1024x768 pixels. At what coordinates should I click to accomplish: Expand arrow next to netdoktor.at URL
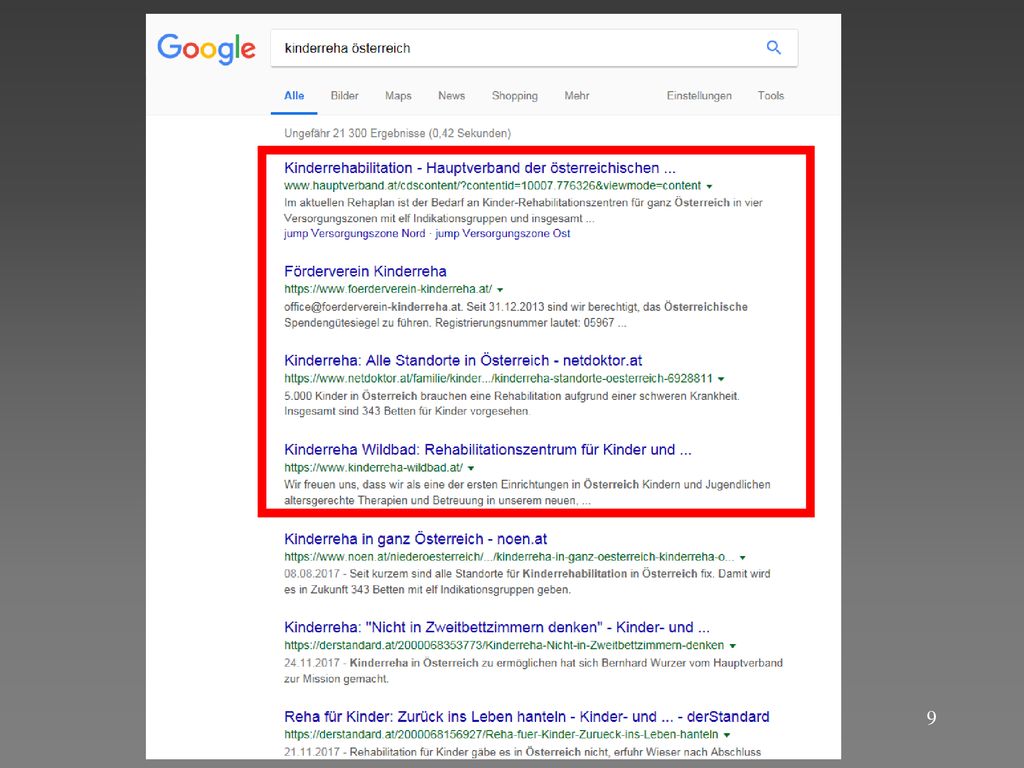coord(721,379)
